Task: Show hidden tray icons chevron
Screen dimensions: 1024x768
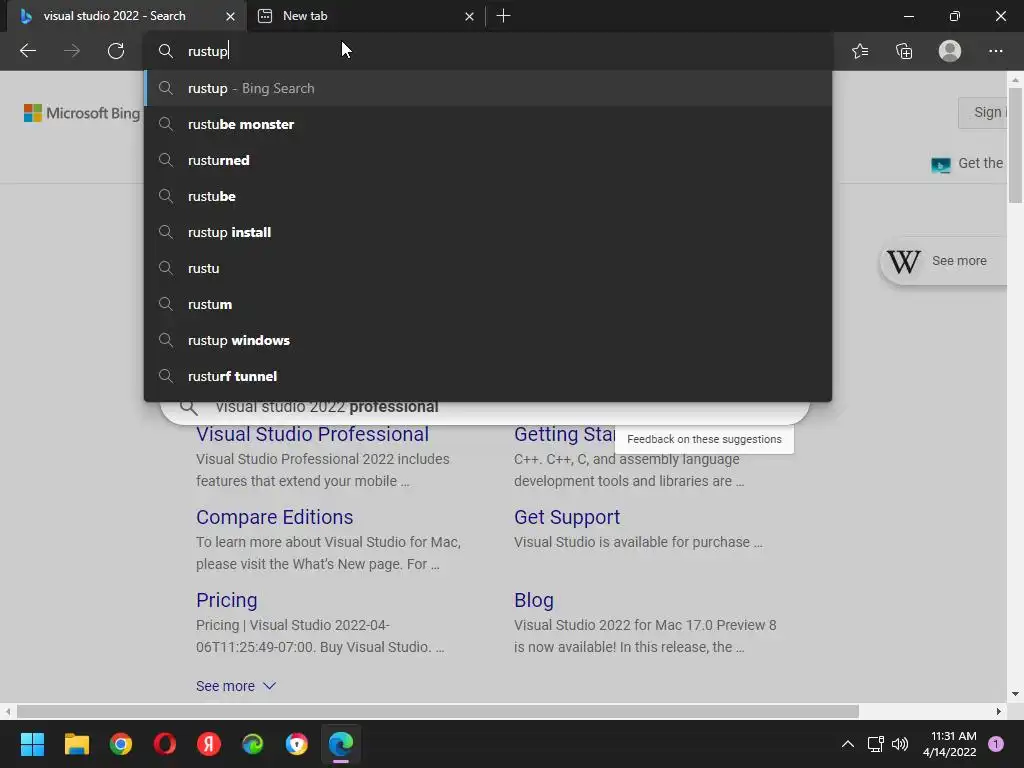Action: pyautogui.click(x=848, y=744)
